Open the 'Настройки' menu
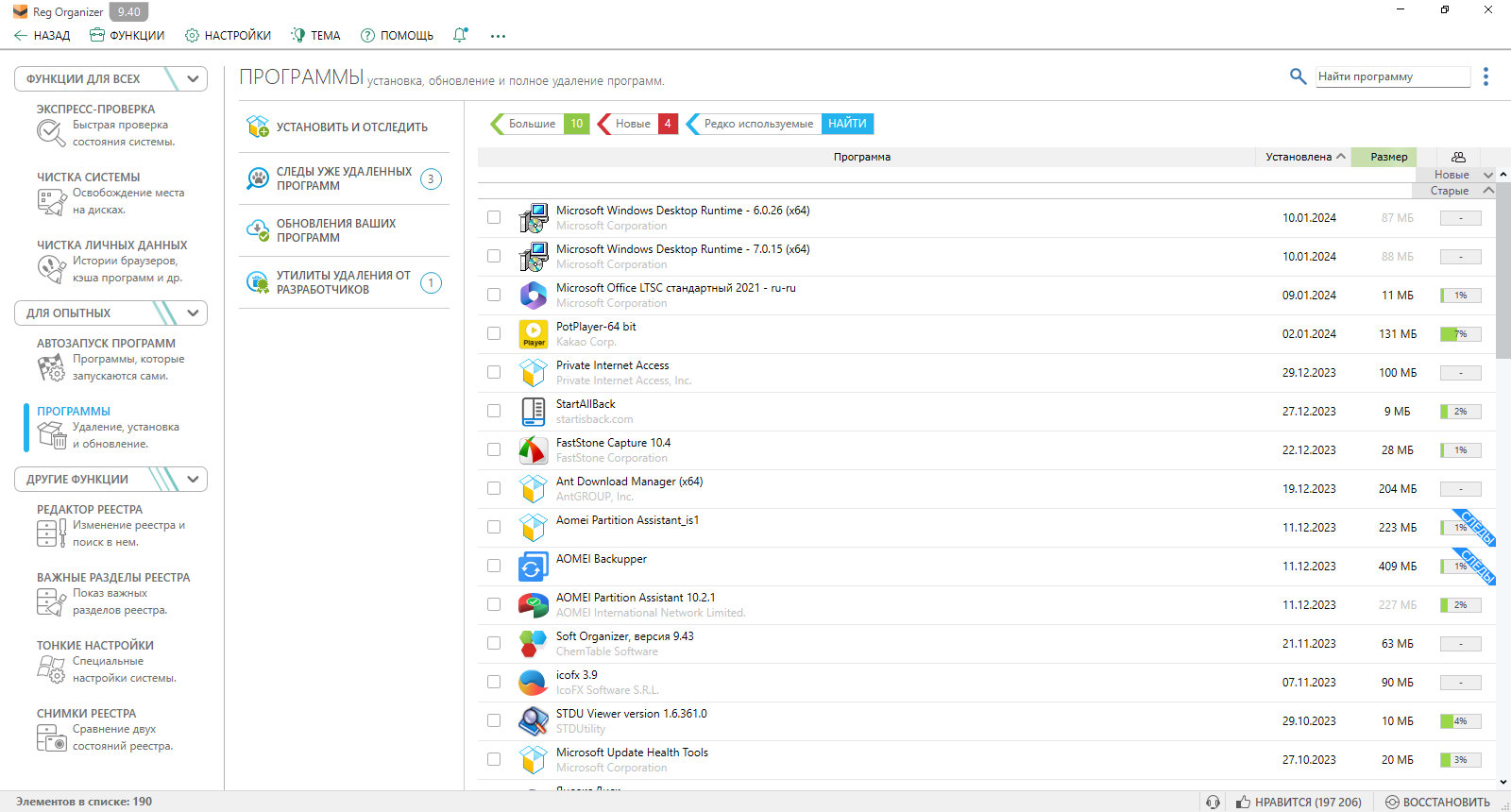The width and height of the screenshot is (1511, 812). (228, 36)
